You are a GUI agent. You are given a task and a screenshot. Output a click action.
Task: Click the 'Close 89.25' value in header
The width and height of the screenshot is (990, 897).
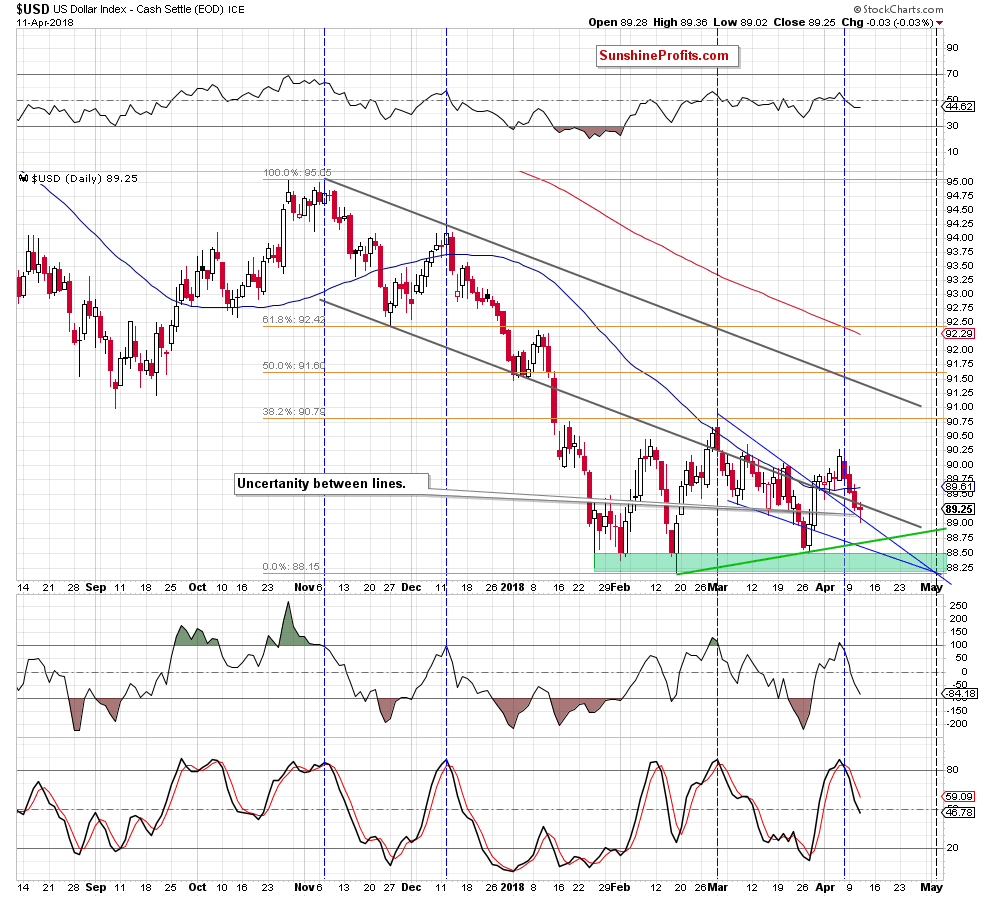pyautogui.click(x=804, y=22)
